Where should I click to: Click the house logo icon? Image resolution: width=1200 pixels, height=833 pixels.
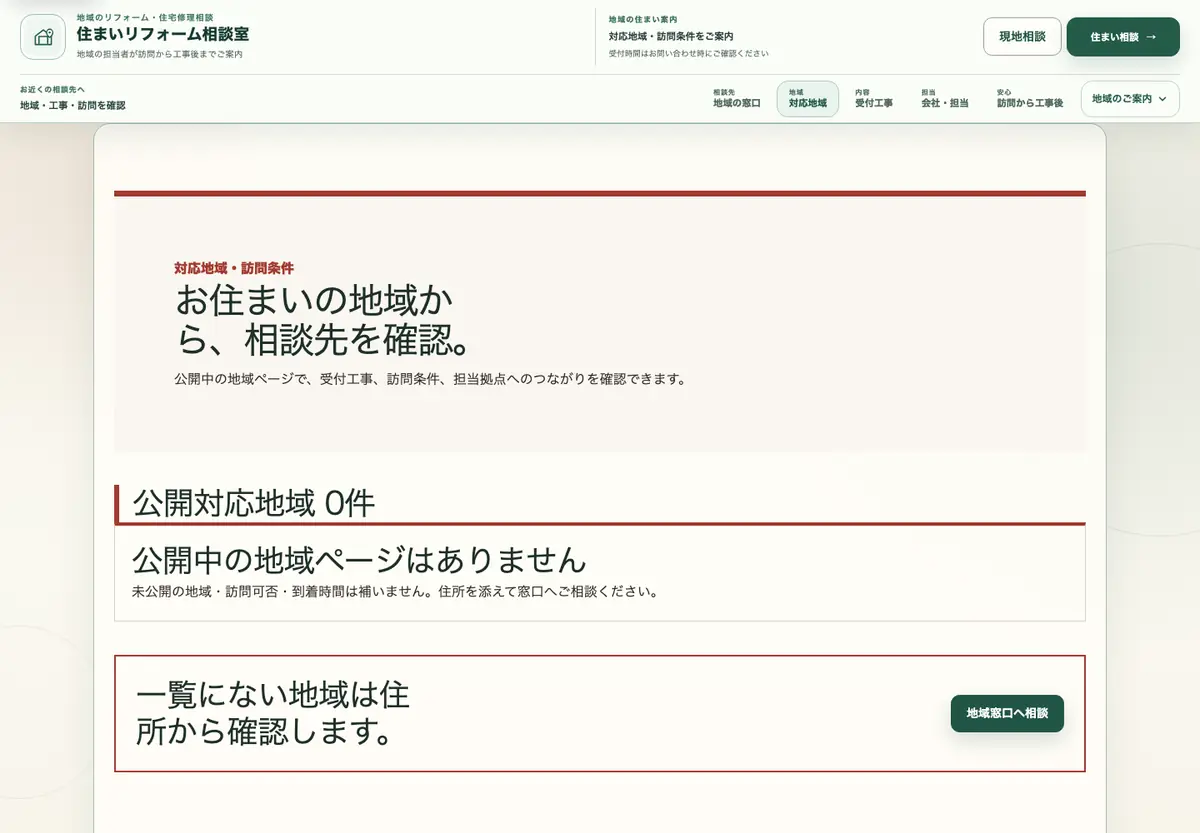click(43, 37)
